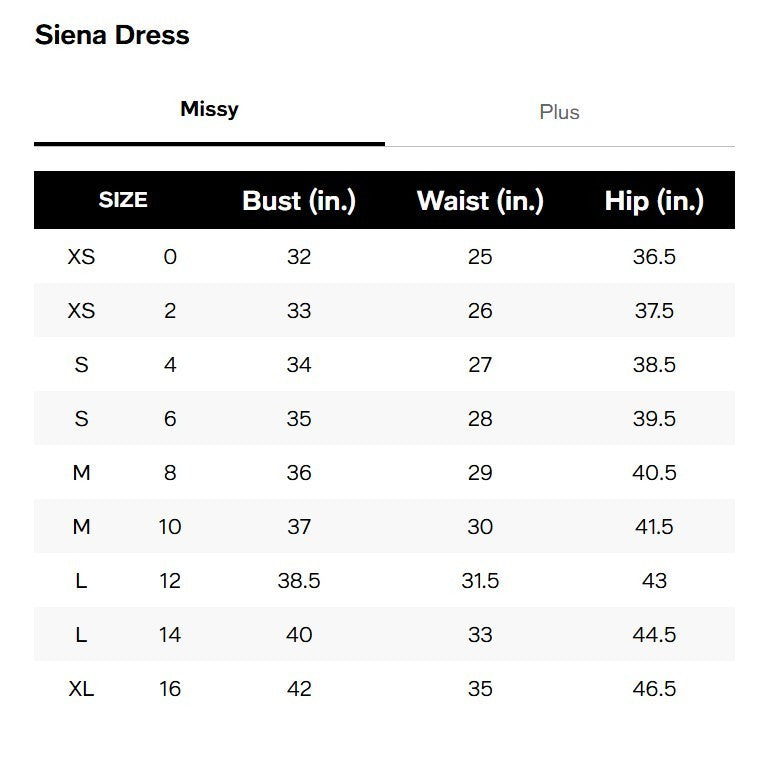Click bust value 42 for size 16
Image resolution: width=757 pixels, height=758 pixels.
tap(299, 689)
